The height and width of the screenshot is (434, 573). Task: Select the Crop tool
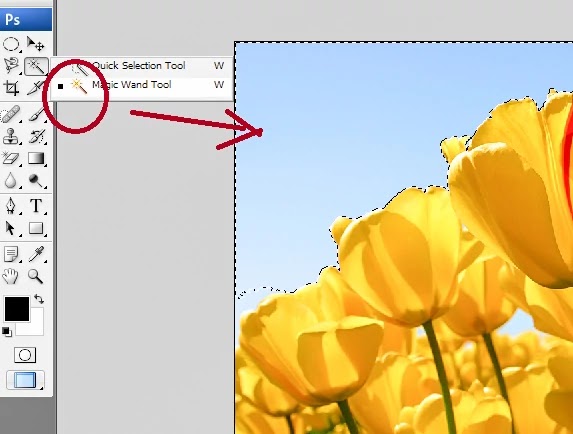pyautogui.click(x=11, y=88)
